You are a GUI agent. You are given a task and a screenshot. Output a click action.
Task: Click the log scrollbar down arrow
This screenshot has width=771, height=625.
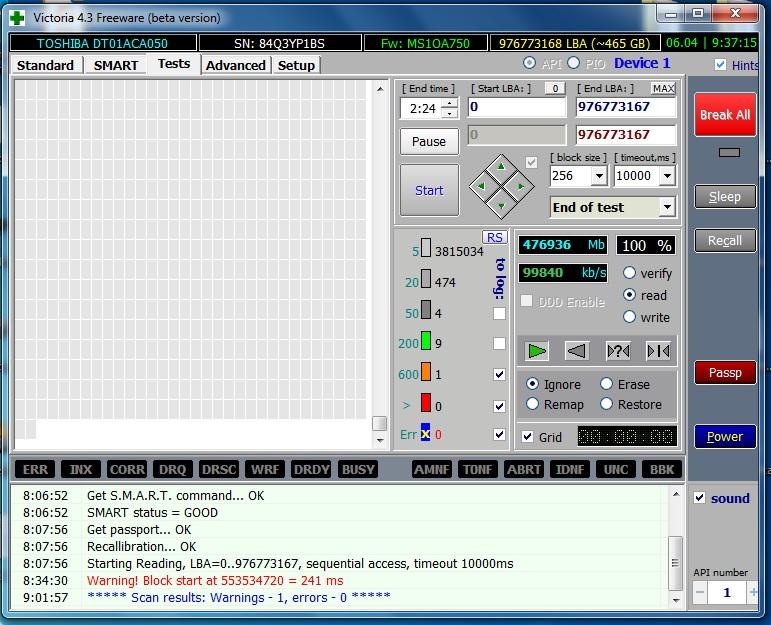pos(676,600)
